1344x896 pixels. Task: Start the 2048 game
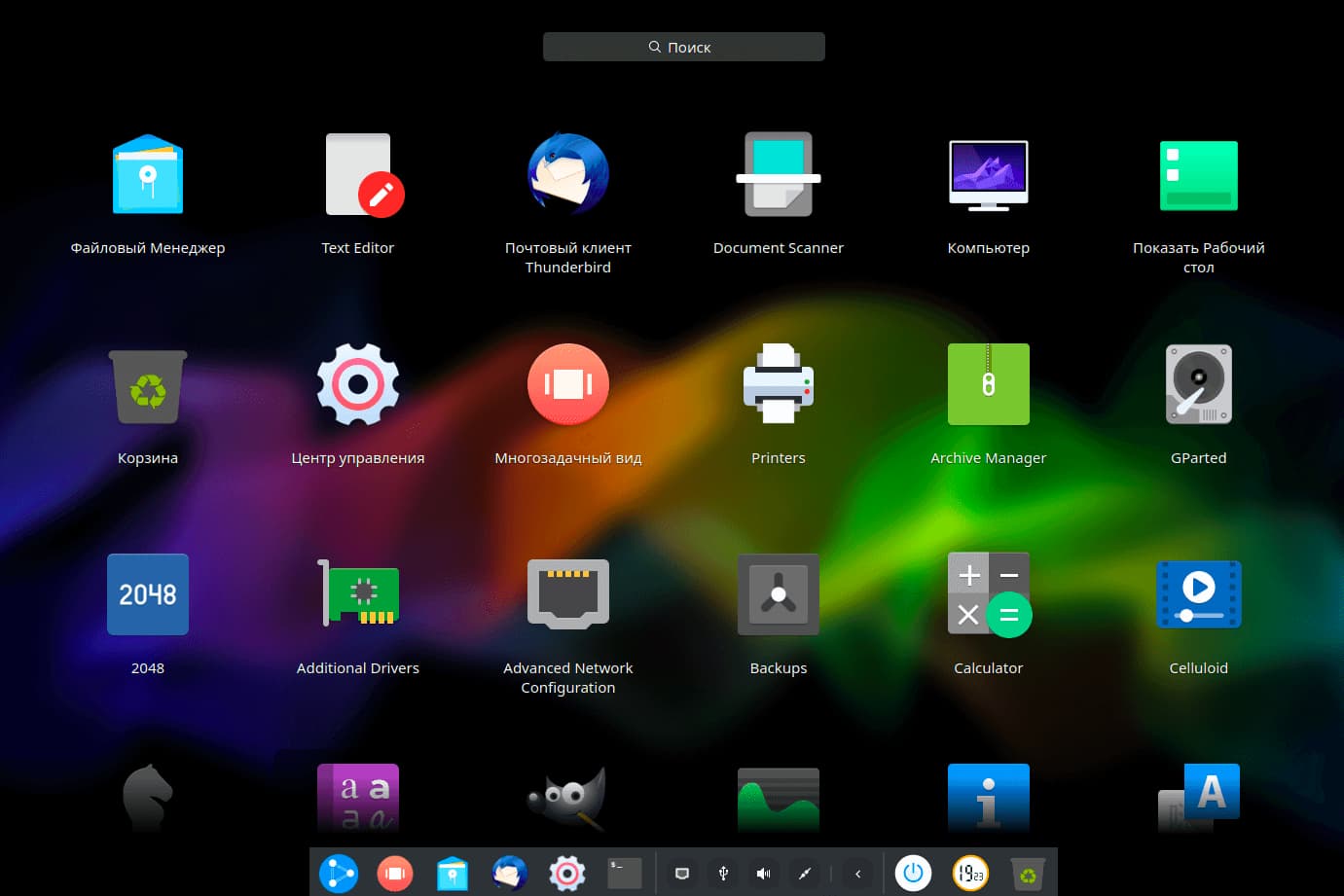point(148,594)
